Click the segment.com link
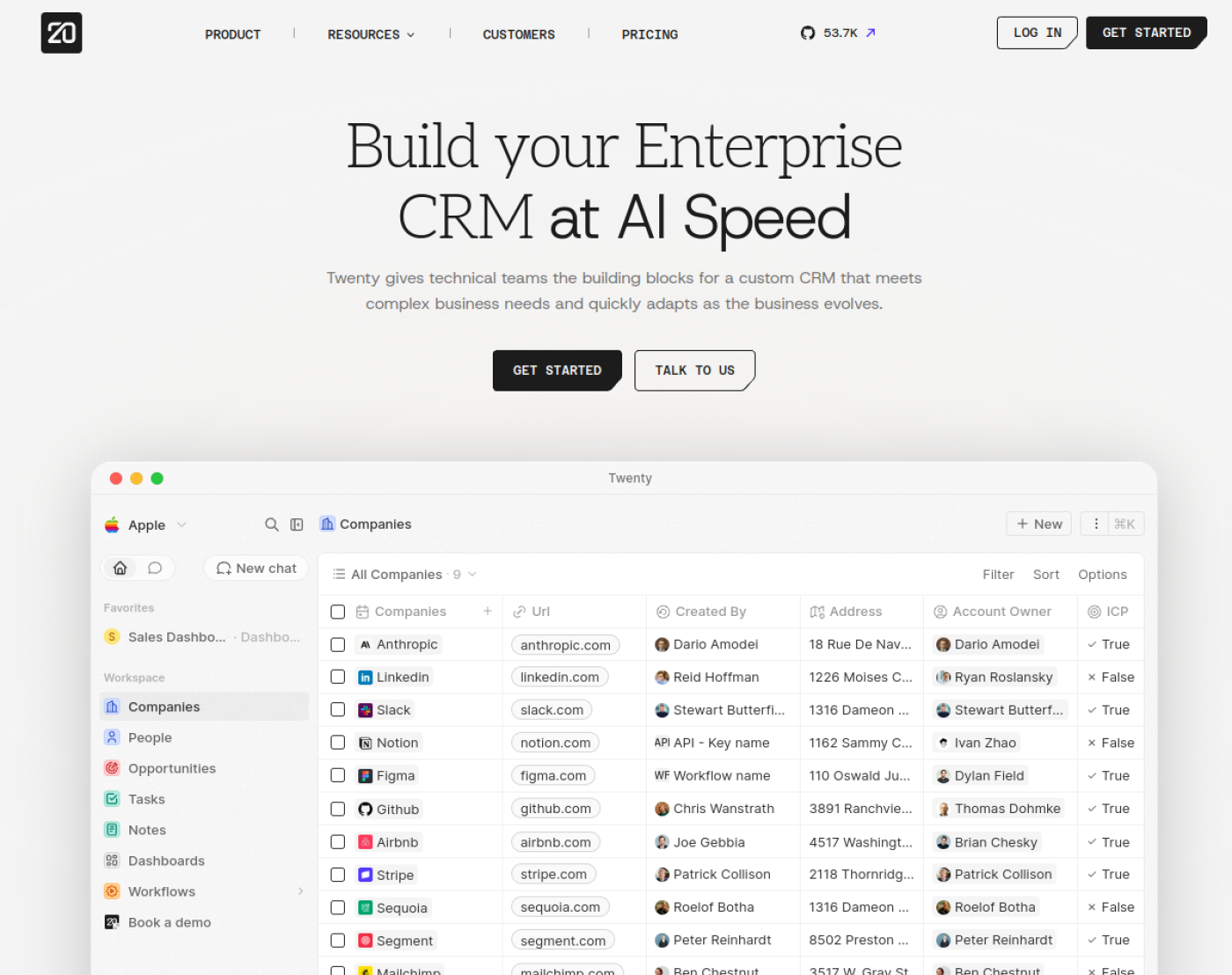This screenshot has height=975, width=1232. coord(563,941)
